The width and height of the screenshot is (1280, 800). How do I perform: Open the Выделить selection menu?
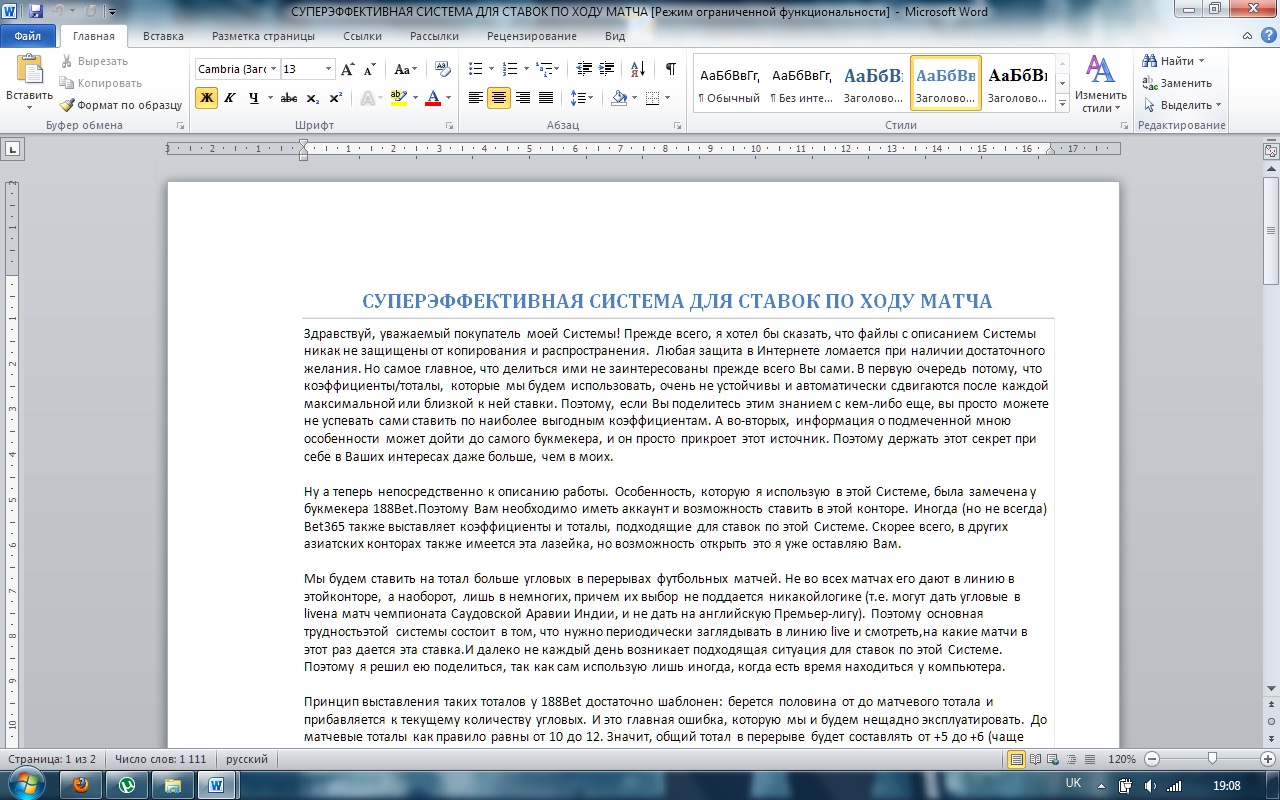pyautogui.click(x=1181, y=105)
